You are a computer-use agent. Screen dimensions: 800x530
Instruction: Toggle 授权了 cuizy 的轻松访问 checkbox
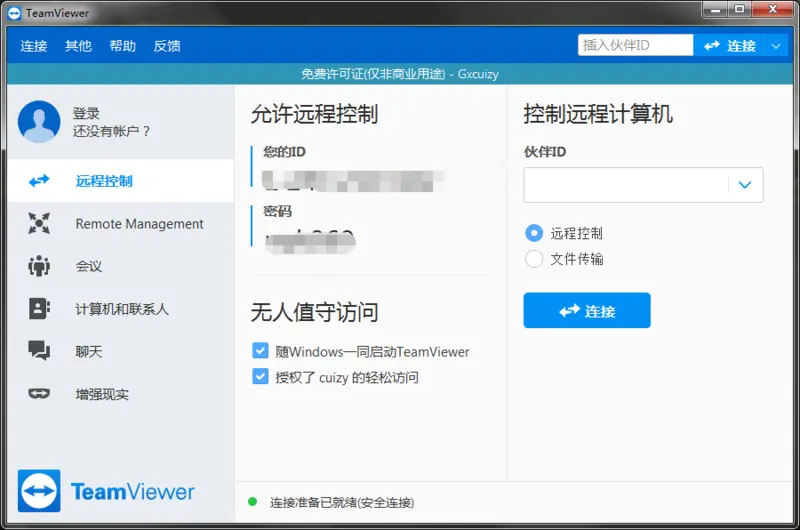260,376
